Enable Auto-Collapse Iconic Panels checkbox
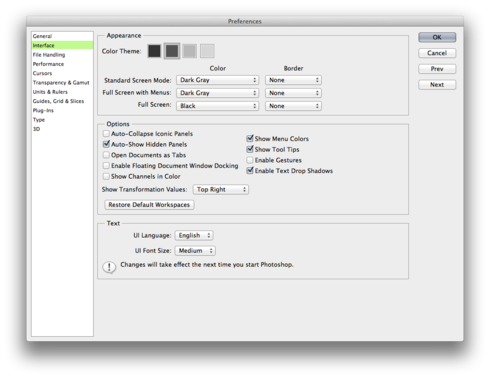The height and width of the screenshot is (378, 490). point(106,134)
